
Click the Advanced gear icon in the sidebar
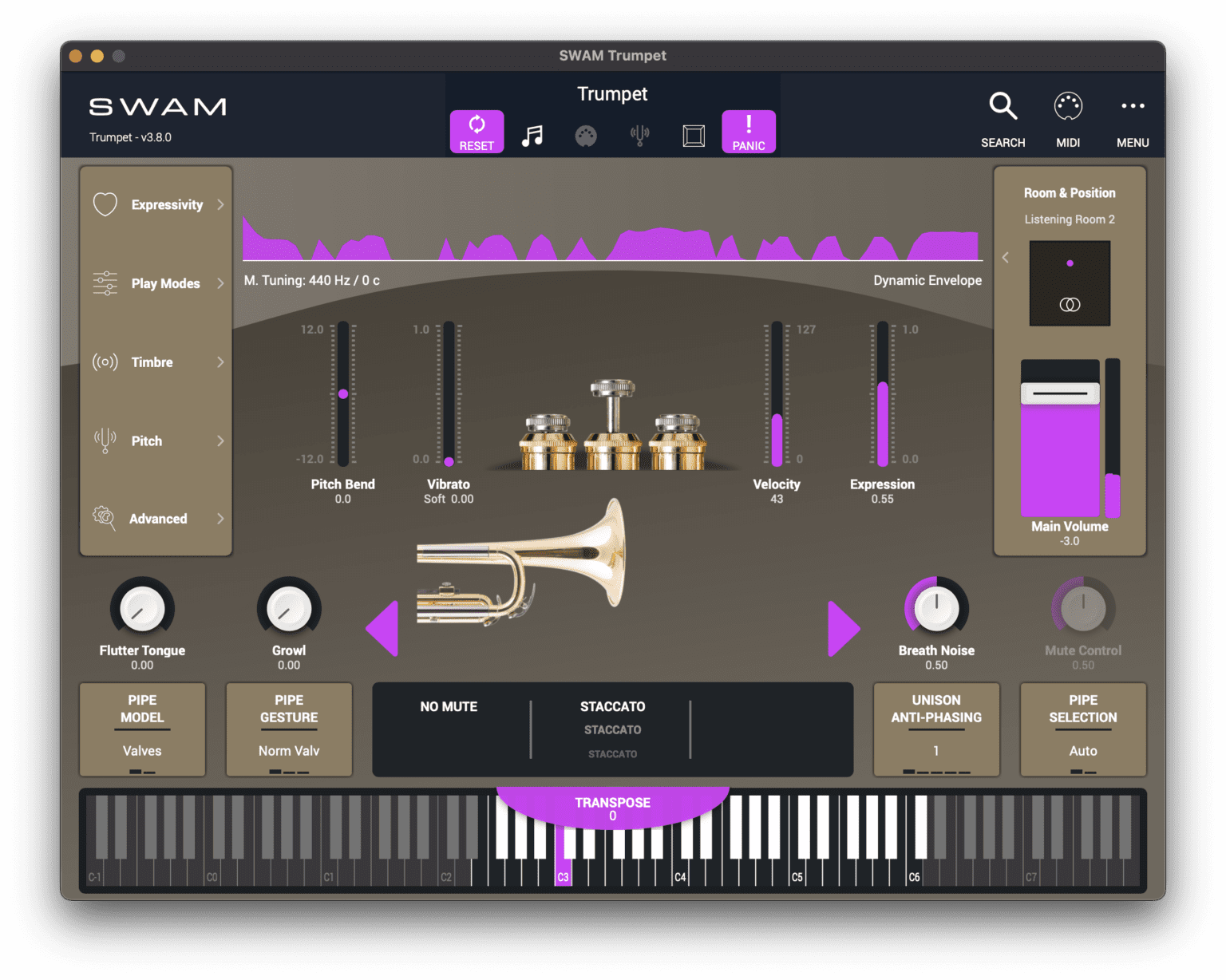click(x=104, y=518)
